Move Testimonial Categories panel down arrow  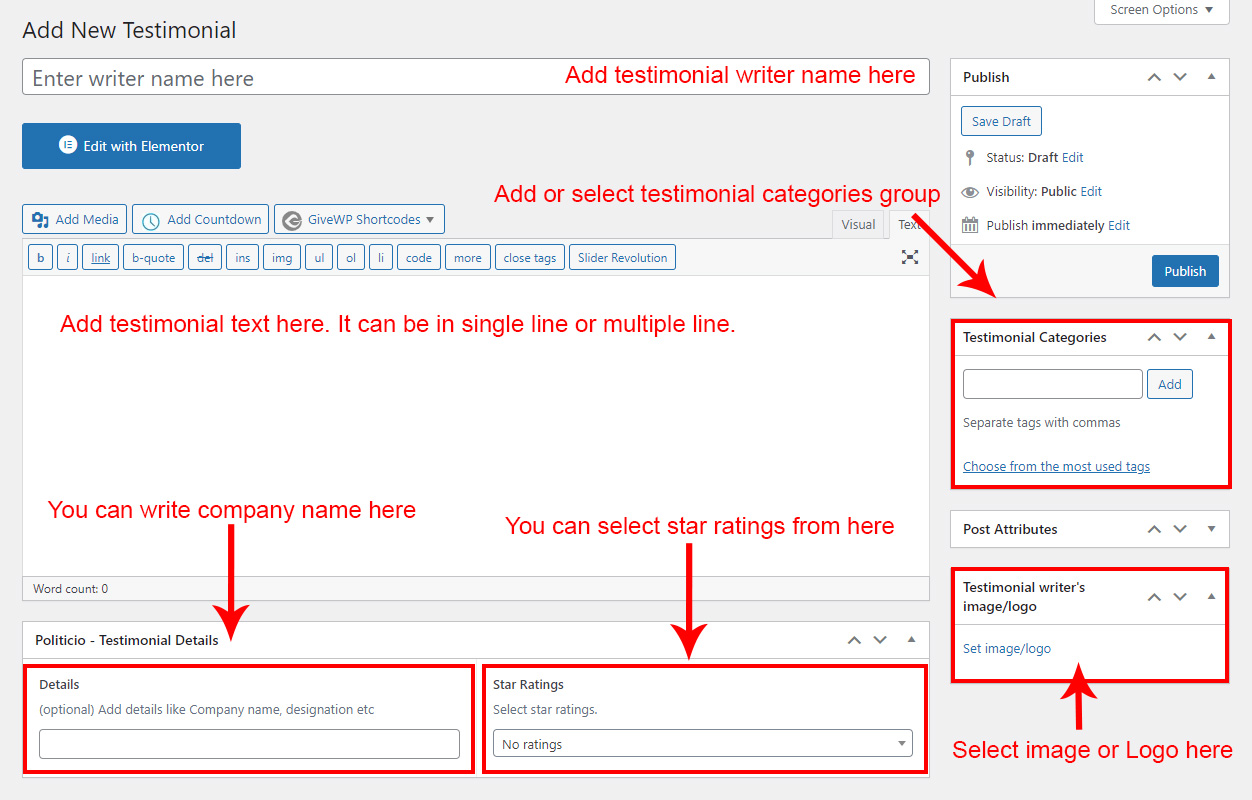[x=1180, y=337]
